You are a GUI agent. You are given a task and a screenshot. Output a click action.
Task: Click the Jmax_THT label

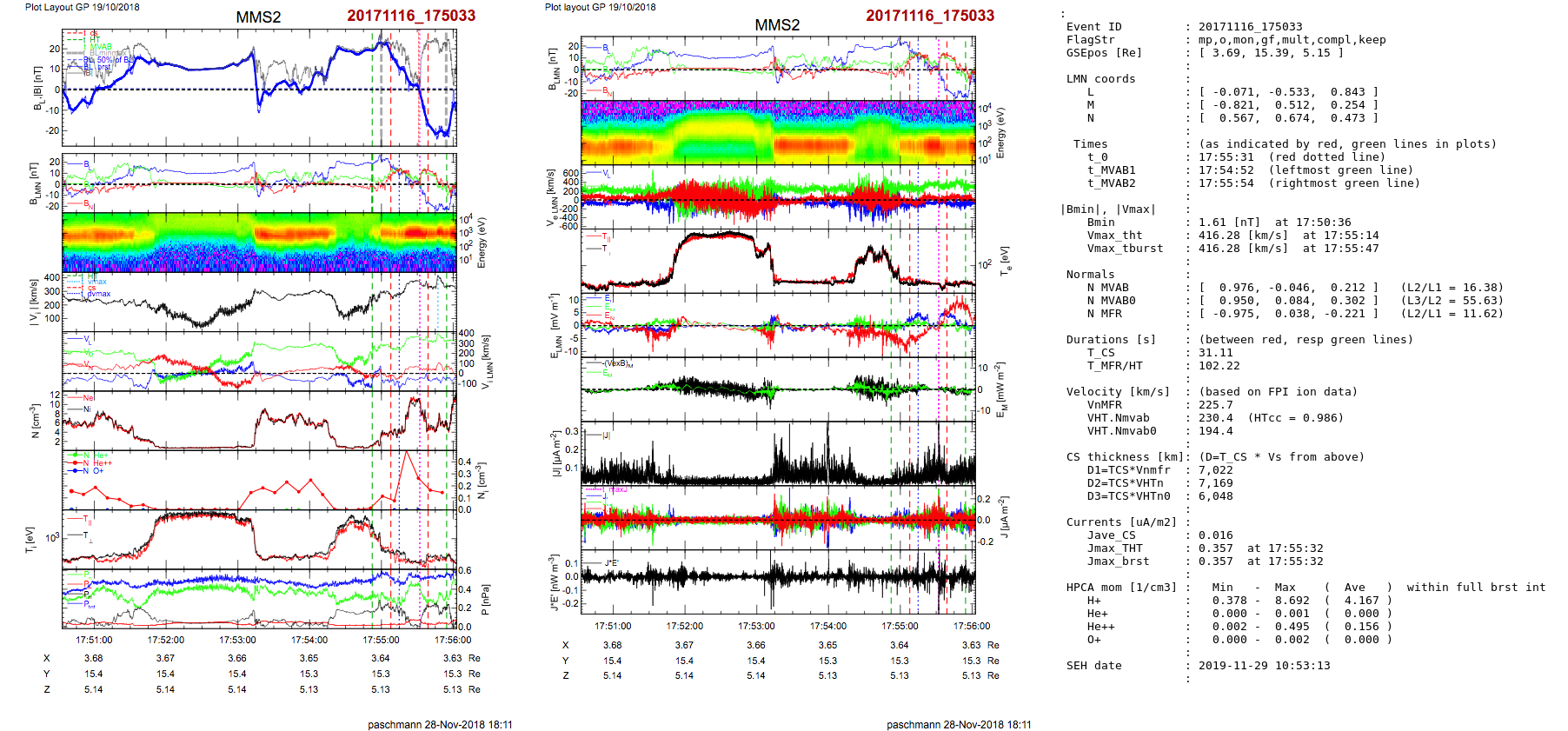[1115, 548]
